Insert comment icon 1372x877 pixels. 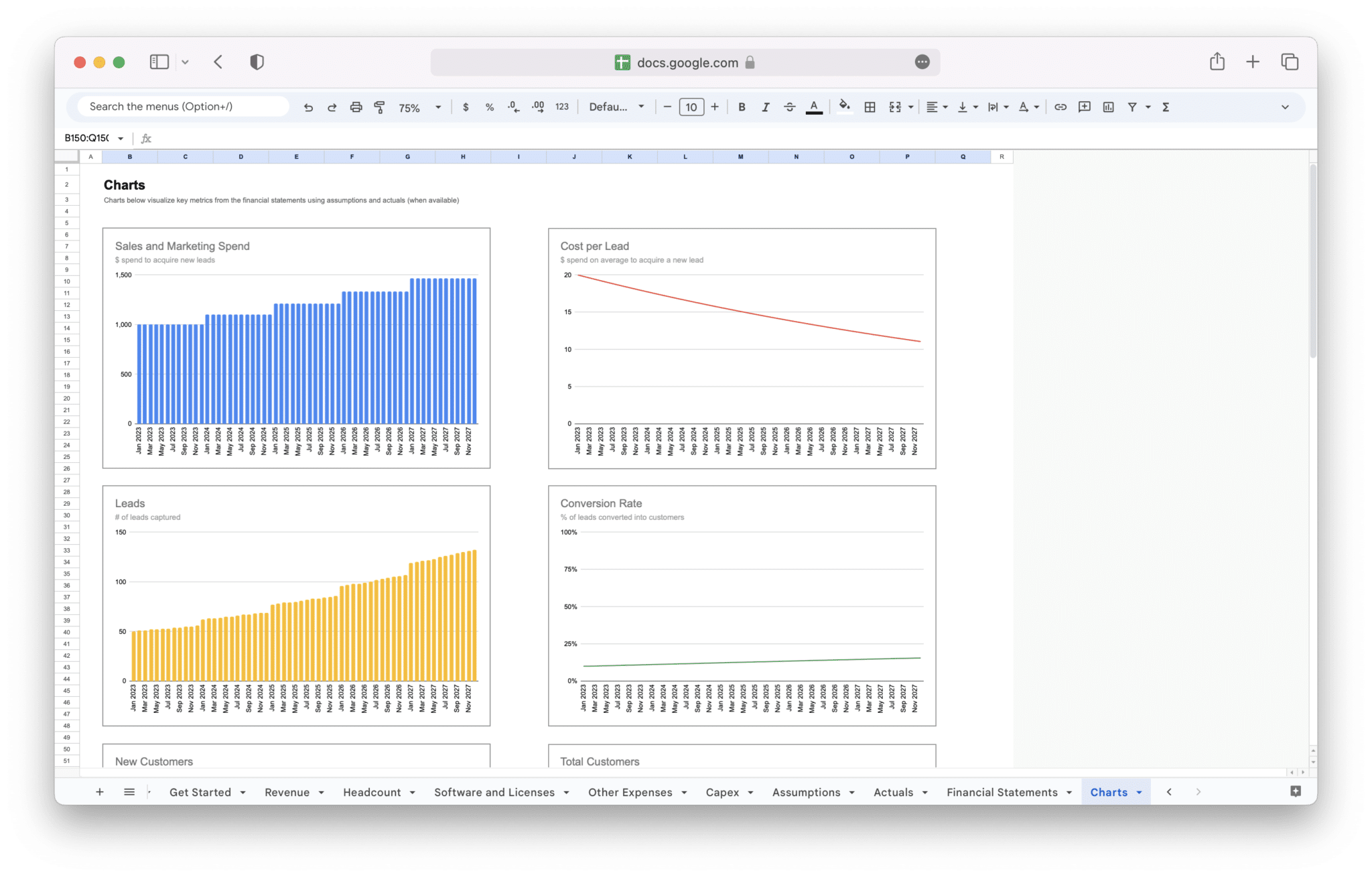1085,107
